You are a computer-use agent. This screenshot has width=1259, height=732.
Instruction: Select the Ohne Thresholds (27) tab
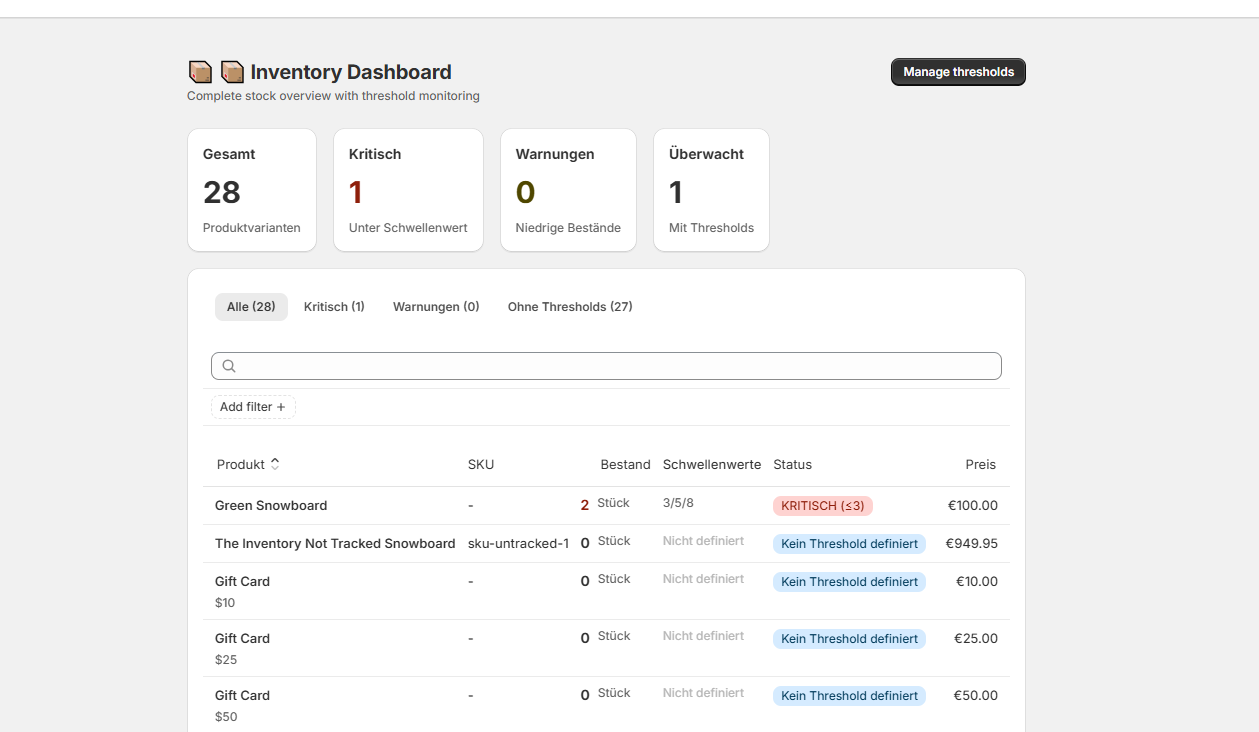570,307
